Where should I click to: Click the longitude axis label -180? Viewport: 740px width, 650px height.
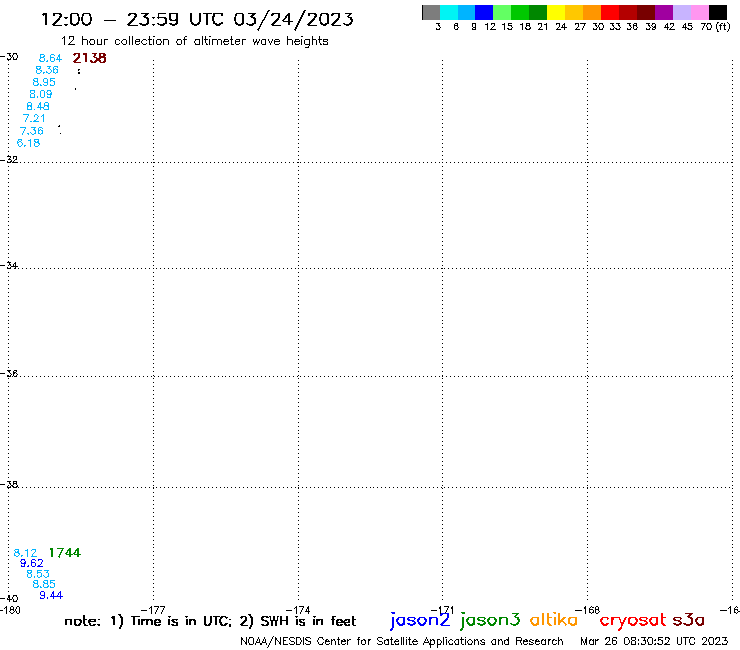10,610
